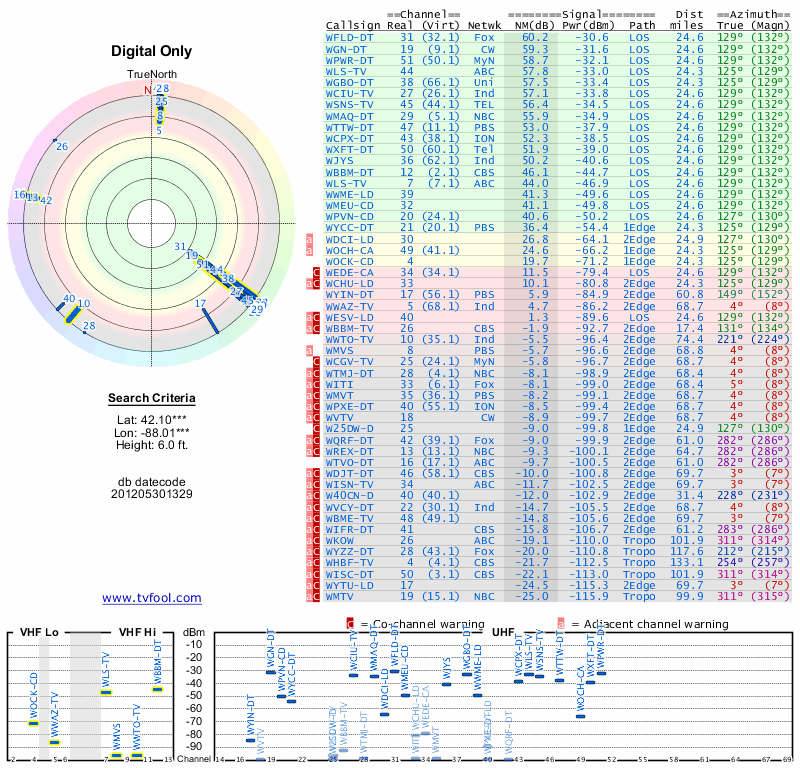Click channel 26 marker label on the radar
Viewport: 800px width, 768px height.
click(62, 147)
